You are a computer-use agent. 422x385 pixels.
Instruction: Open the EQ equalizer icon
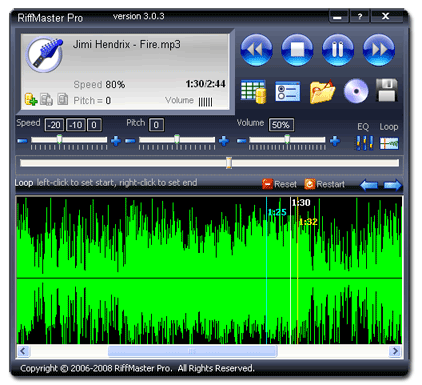[364, 143]
